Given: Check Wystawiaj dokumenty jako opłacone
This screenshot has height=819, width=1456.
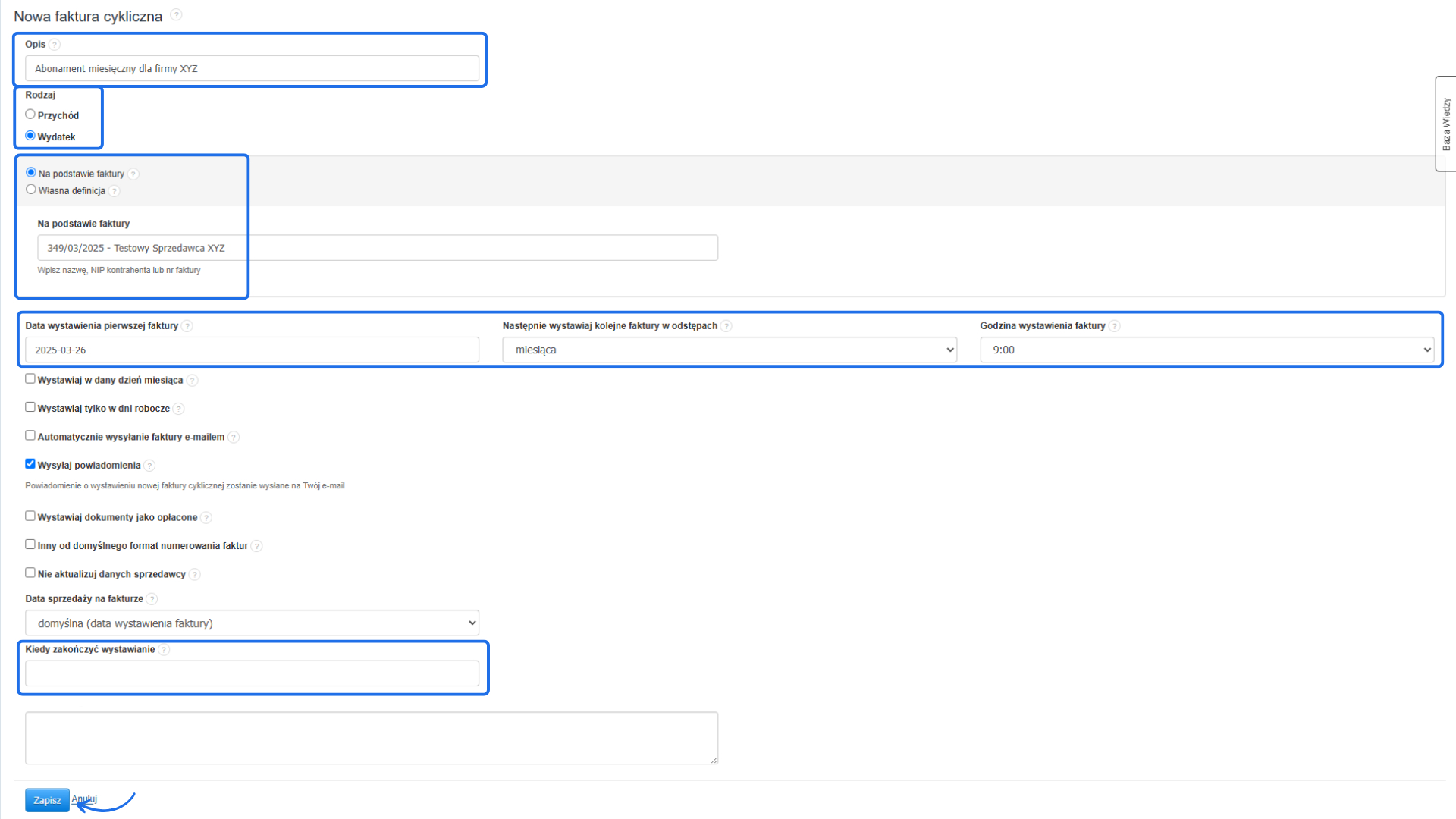Looking at the screenshot, I should point(30,516).
